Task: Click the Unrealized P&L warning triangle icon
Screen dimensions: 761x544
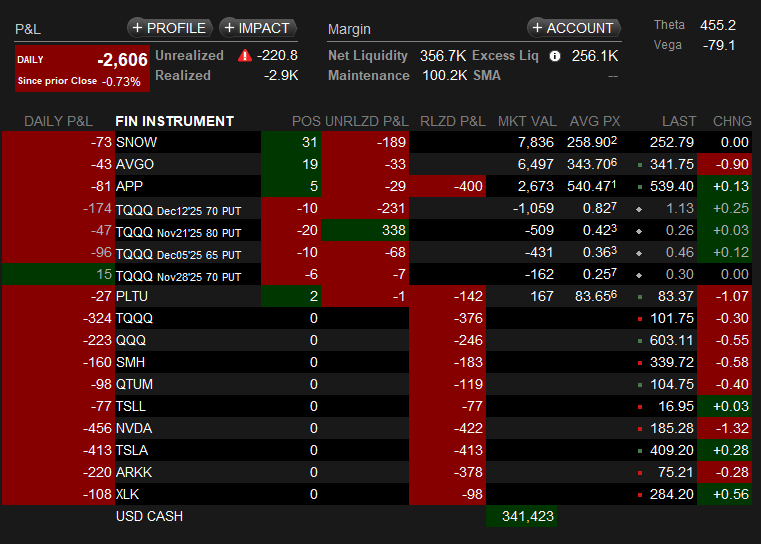Action: click(x=245, y=56)
